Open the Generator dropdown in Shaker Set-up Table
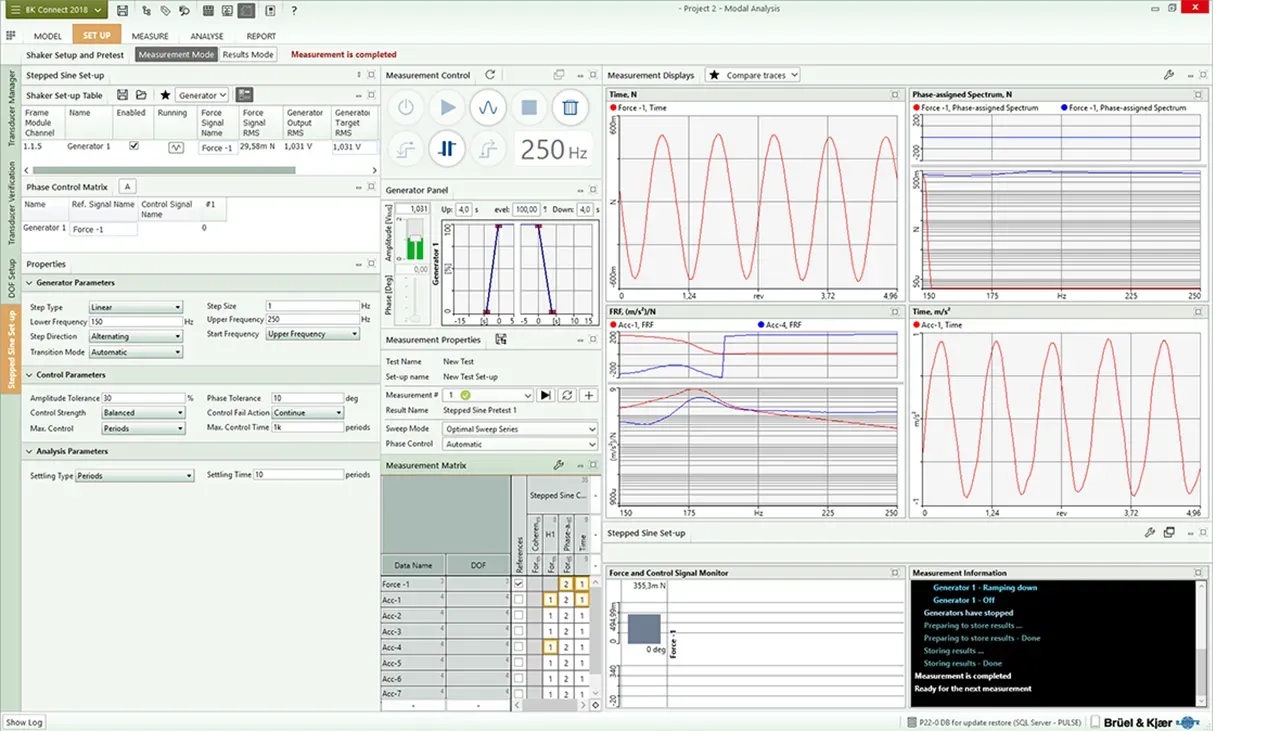Viewport: 1280px width, 731px height. click(x=203, y=95)
